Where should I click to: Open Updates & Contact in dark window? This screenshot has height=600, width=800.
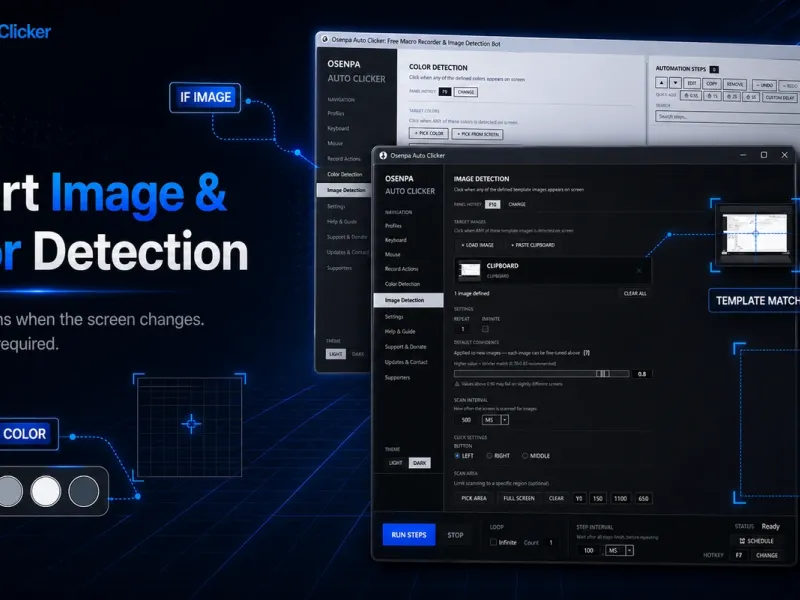(406, 362)
